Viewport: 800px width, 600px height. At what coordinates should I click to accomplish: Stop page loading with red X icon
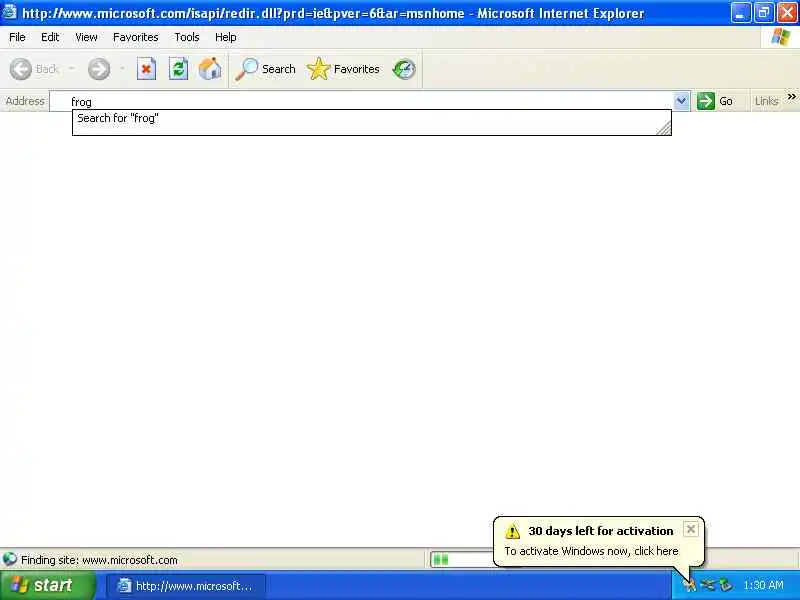(146, 69)
